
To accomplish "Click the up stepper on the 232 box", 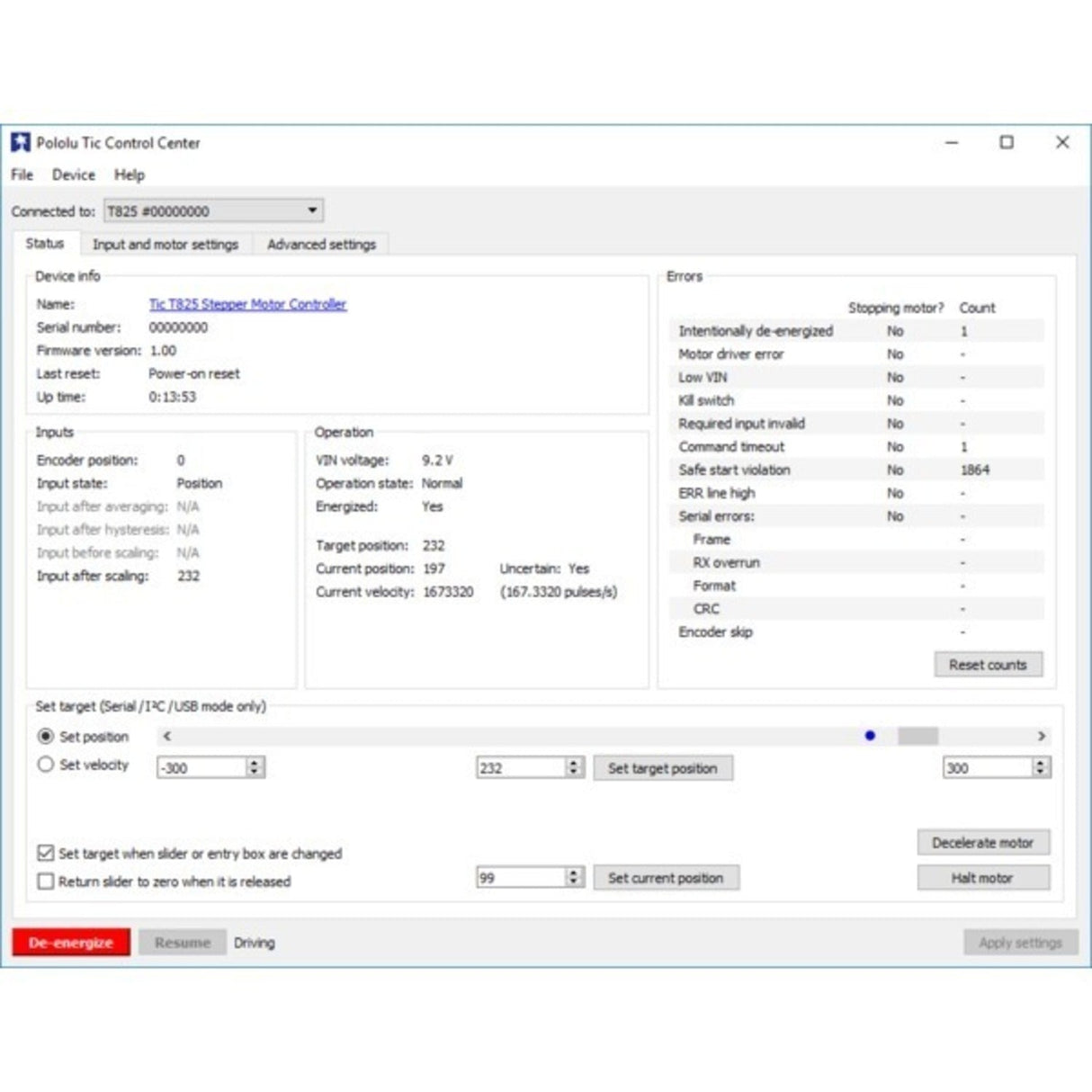I will point(573,763).
